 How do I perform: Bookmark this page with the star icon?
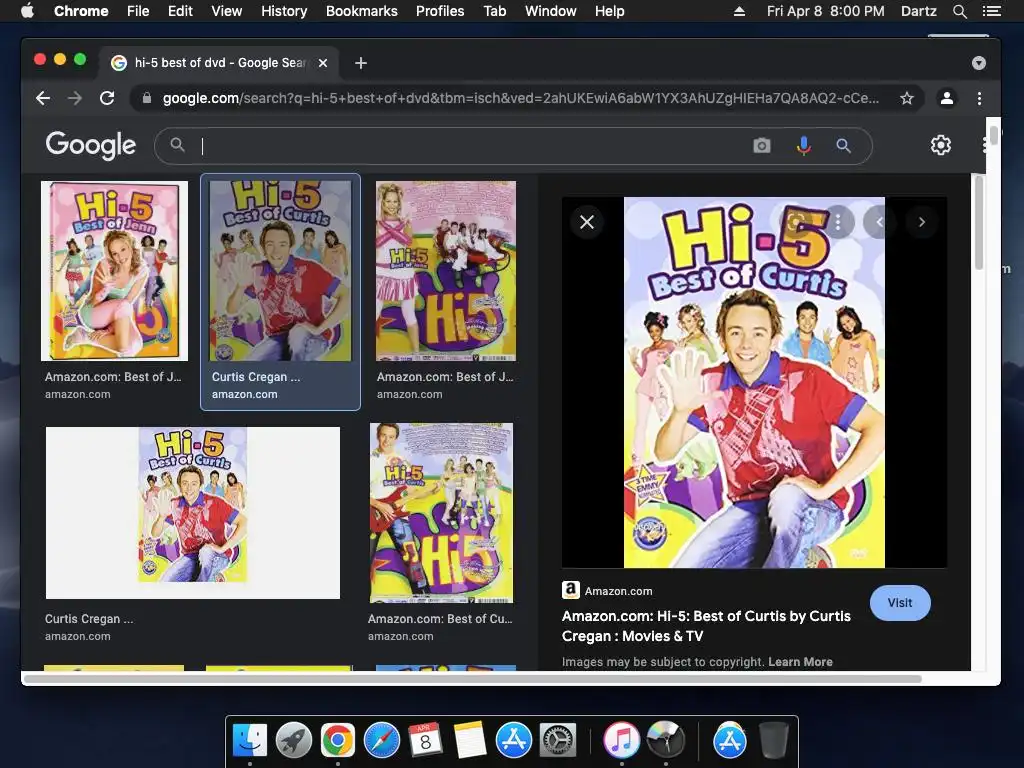coord(906,98)
